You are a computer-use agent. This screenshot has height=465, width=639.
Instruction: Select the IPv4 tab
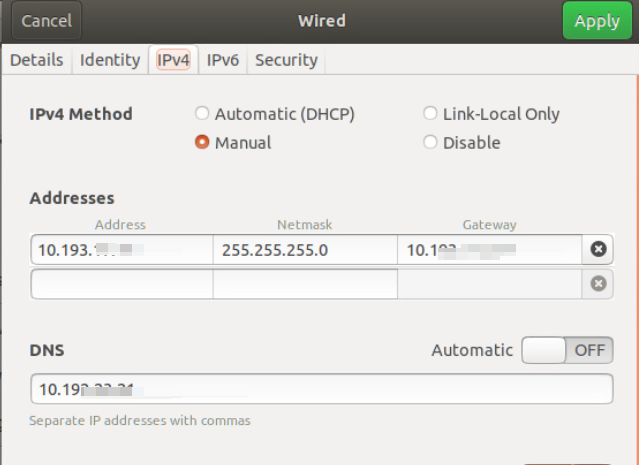click(173, 60)
